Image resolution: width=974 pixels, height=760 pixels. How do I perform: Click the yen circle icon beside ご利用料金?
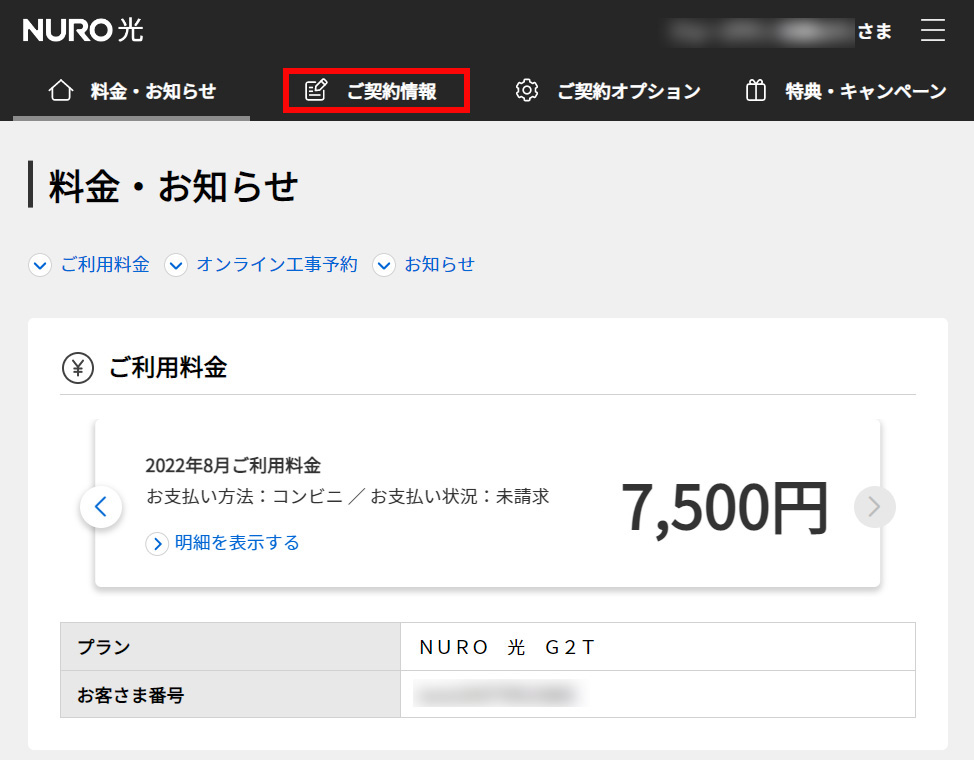pyautogui.click(x=78, y=368)
